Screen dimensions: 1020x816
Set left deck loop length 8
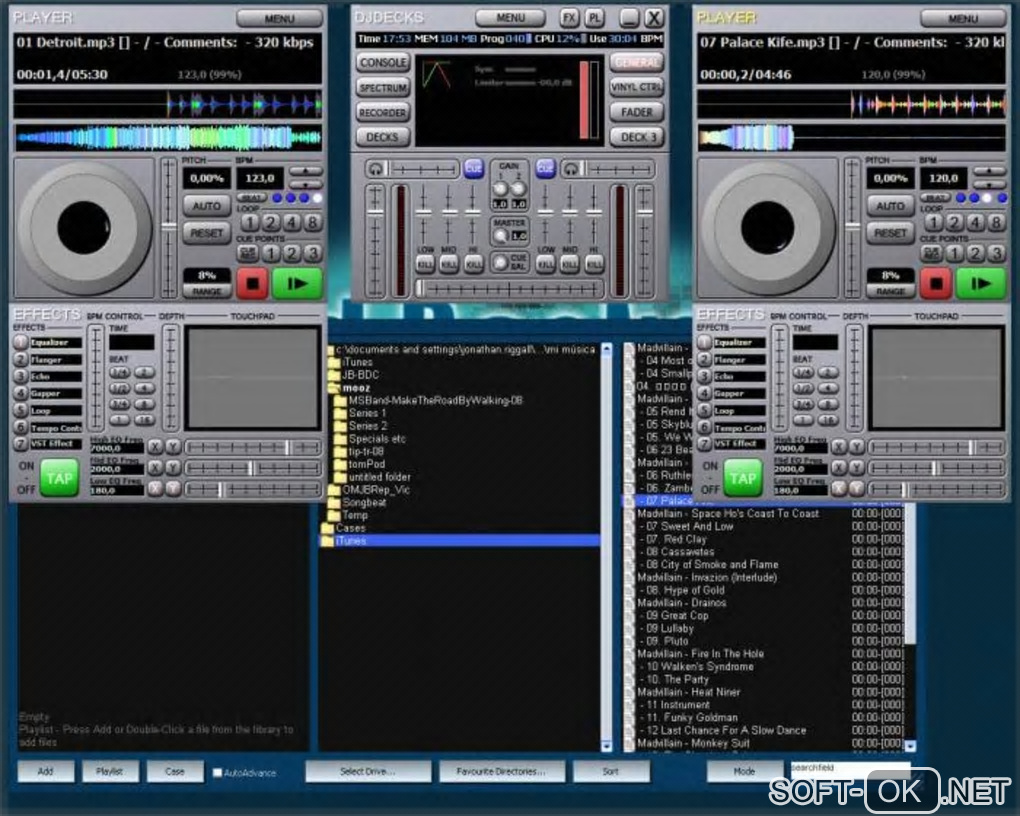click(x=313, y=223)
